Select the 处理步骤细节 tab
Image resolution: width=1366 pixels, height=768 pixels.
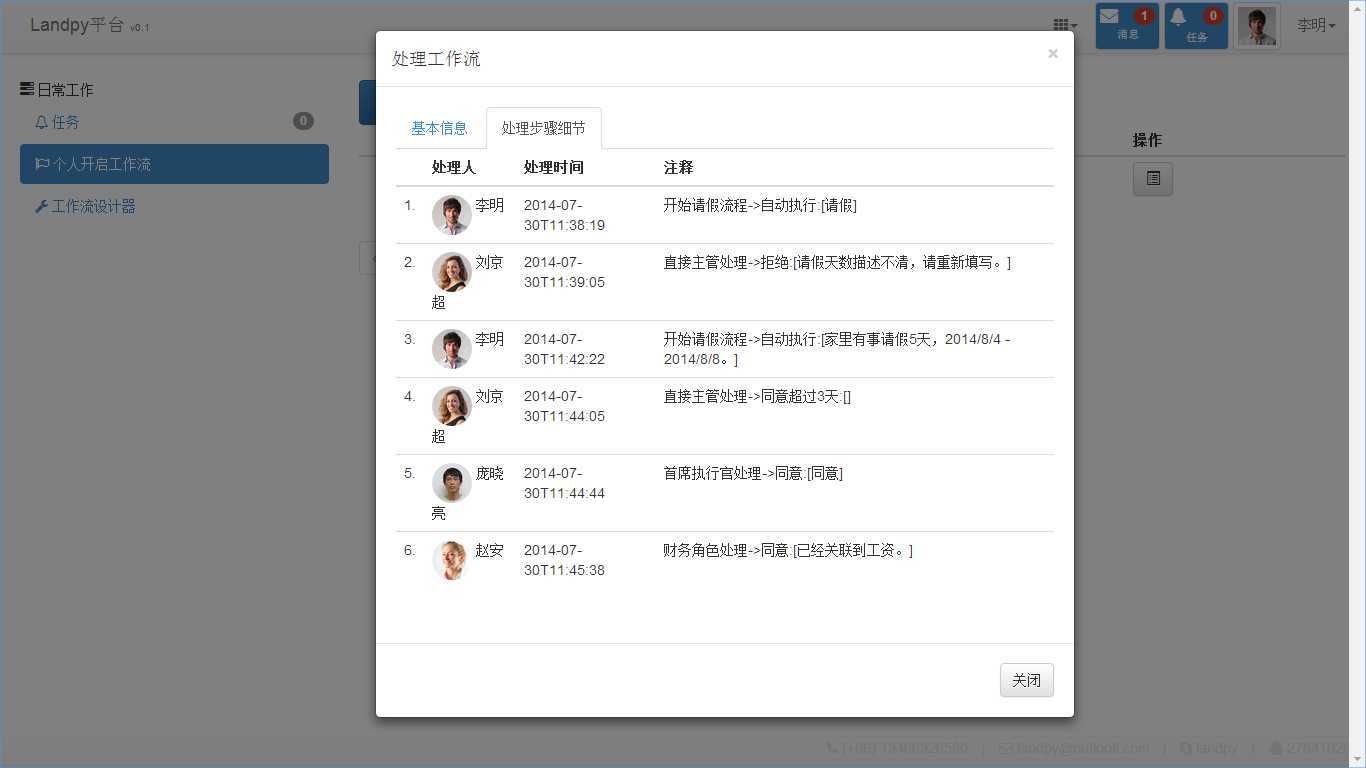(x=543, y=128)
